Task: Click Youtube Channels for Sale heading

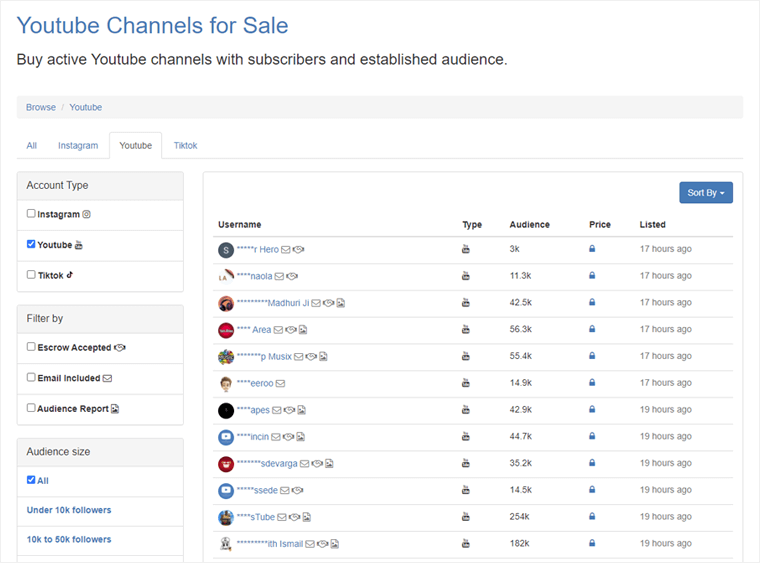Action: tap(153, 26)
